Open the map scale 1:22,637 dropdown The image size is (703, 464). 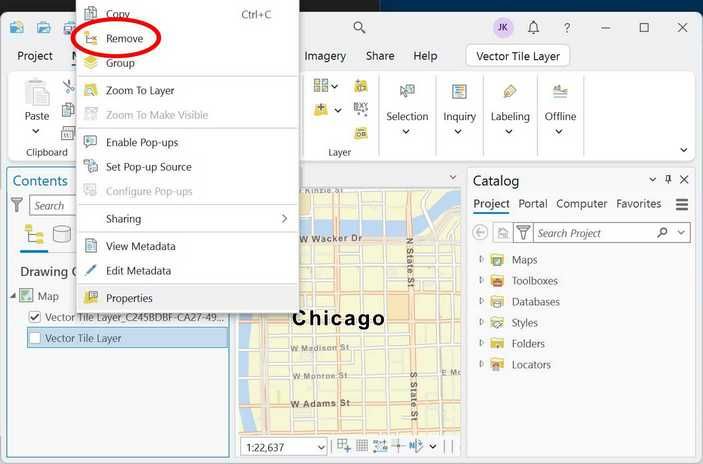click(321, 447)
